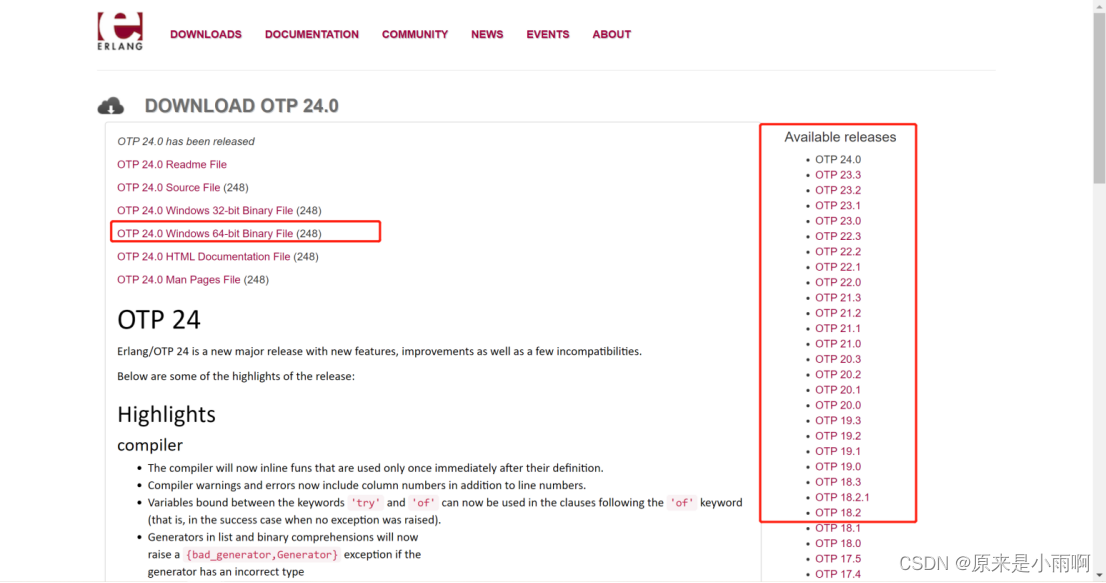The image size is (1106, 583).
Task: Open the Documentation menu
Action: point(312,35)
